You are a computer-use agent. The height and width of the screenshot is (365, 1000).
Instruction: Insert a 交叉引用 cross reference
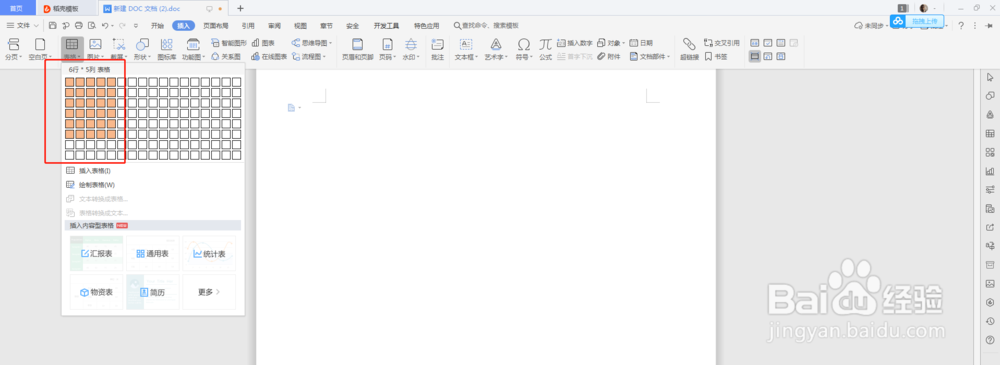click(721, 43)
